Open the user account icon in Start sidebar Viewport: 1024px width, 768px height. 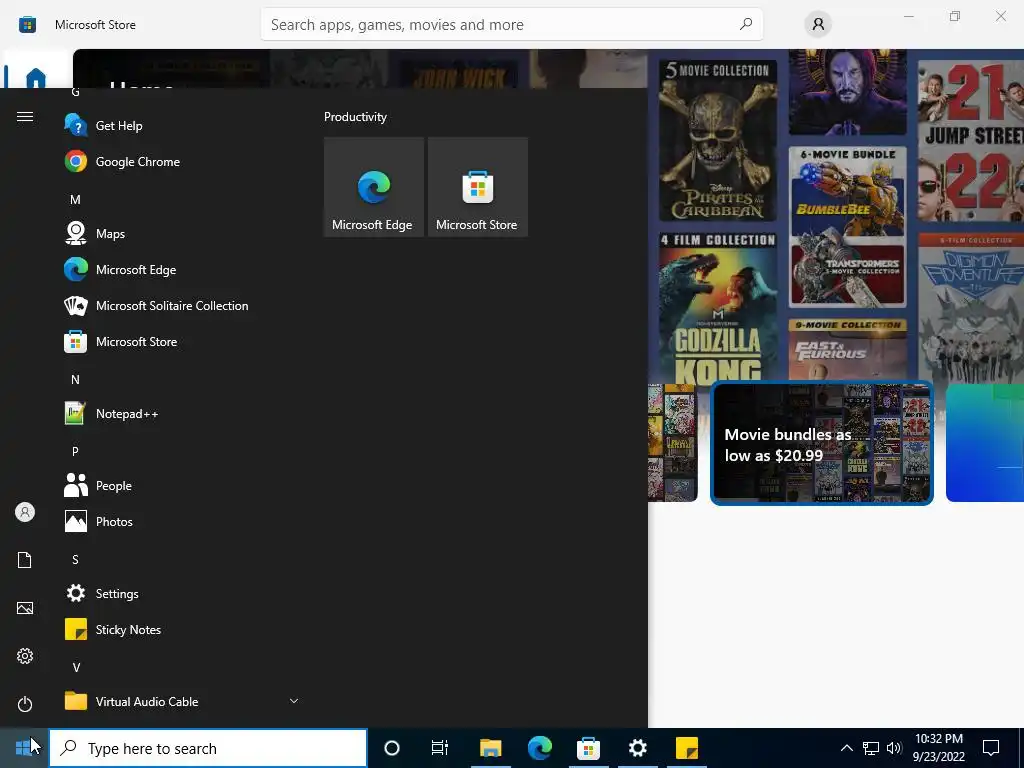[25, 512]
